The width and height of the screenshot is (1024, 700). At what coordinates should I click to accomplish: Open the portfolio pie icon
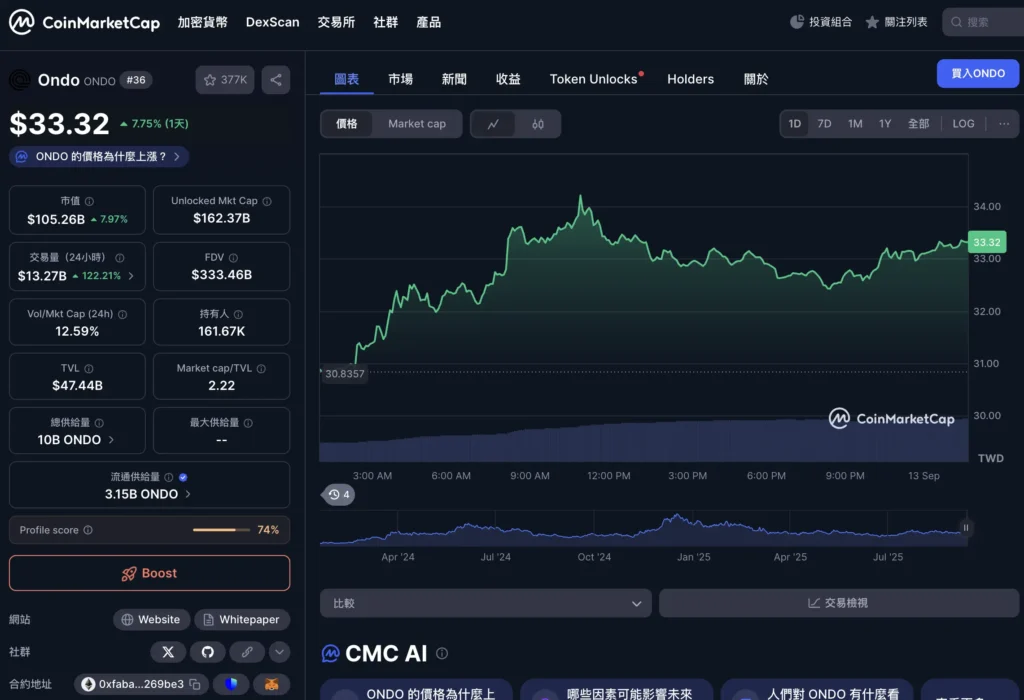(797, 22)
